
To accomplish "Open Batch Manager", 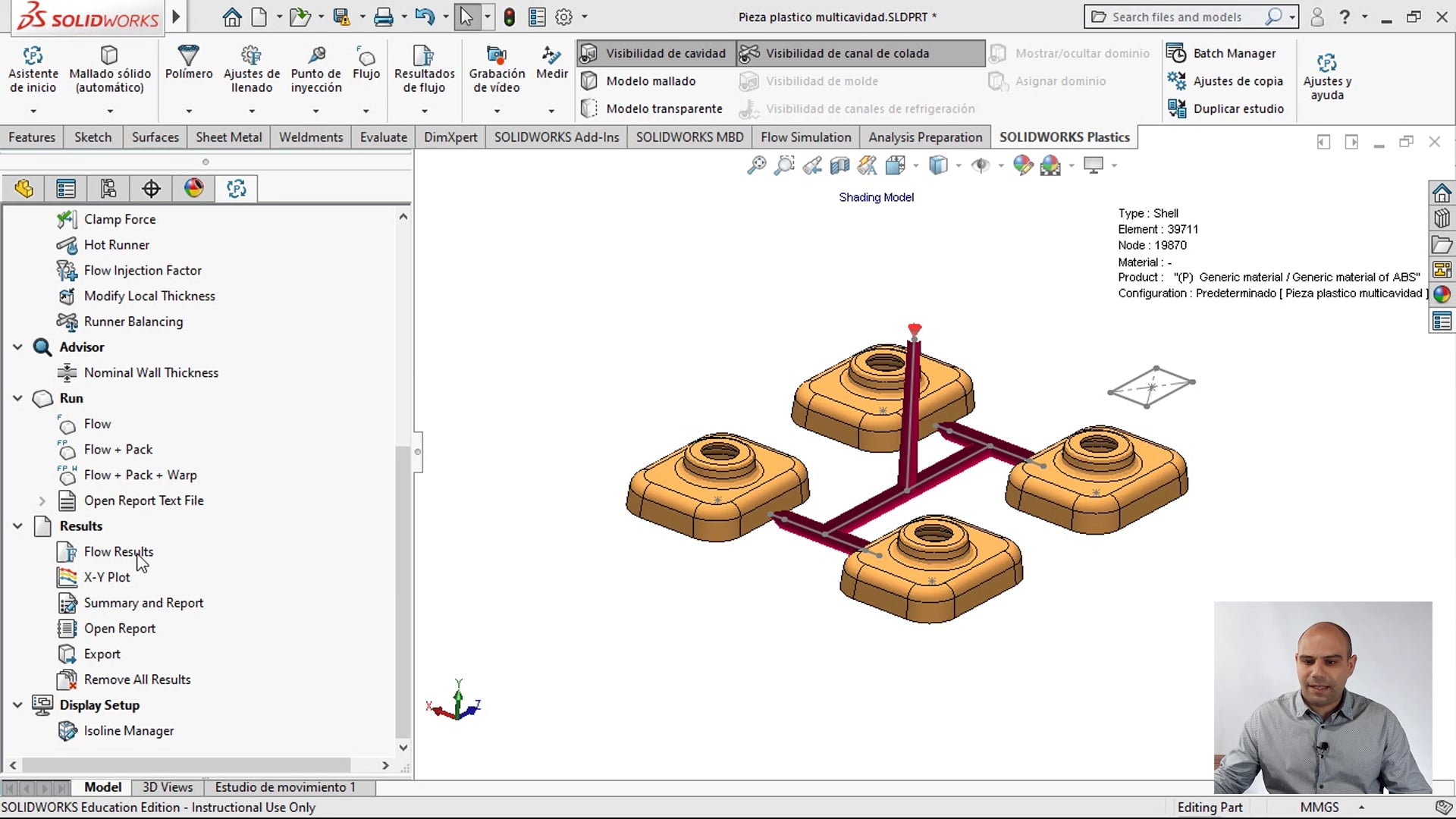I will (1221, 53).
